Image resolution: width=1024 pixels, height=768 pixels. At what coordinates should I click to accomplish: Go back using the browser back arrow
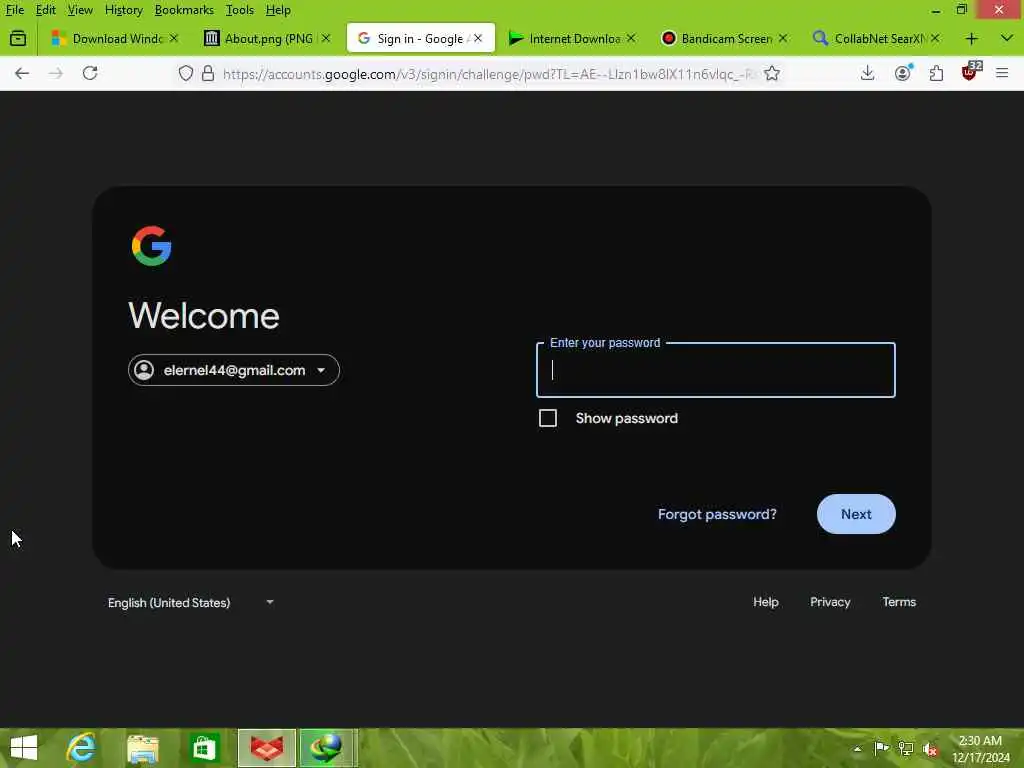22,73
